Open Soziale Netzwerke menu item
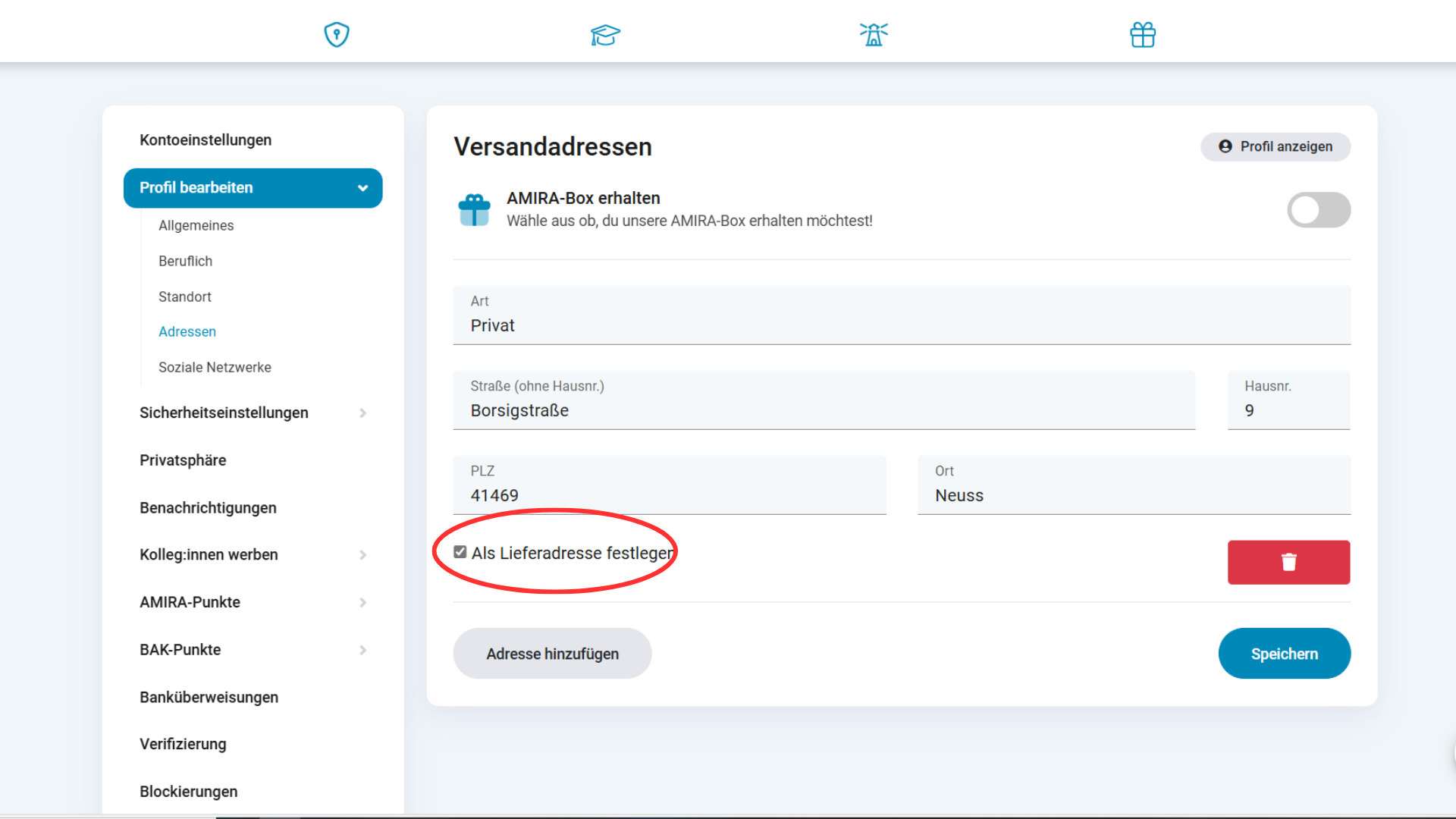The image size is (1456, 819). point(215,367)
